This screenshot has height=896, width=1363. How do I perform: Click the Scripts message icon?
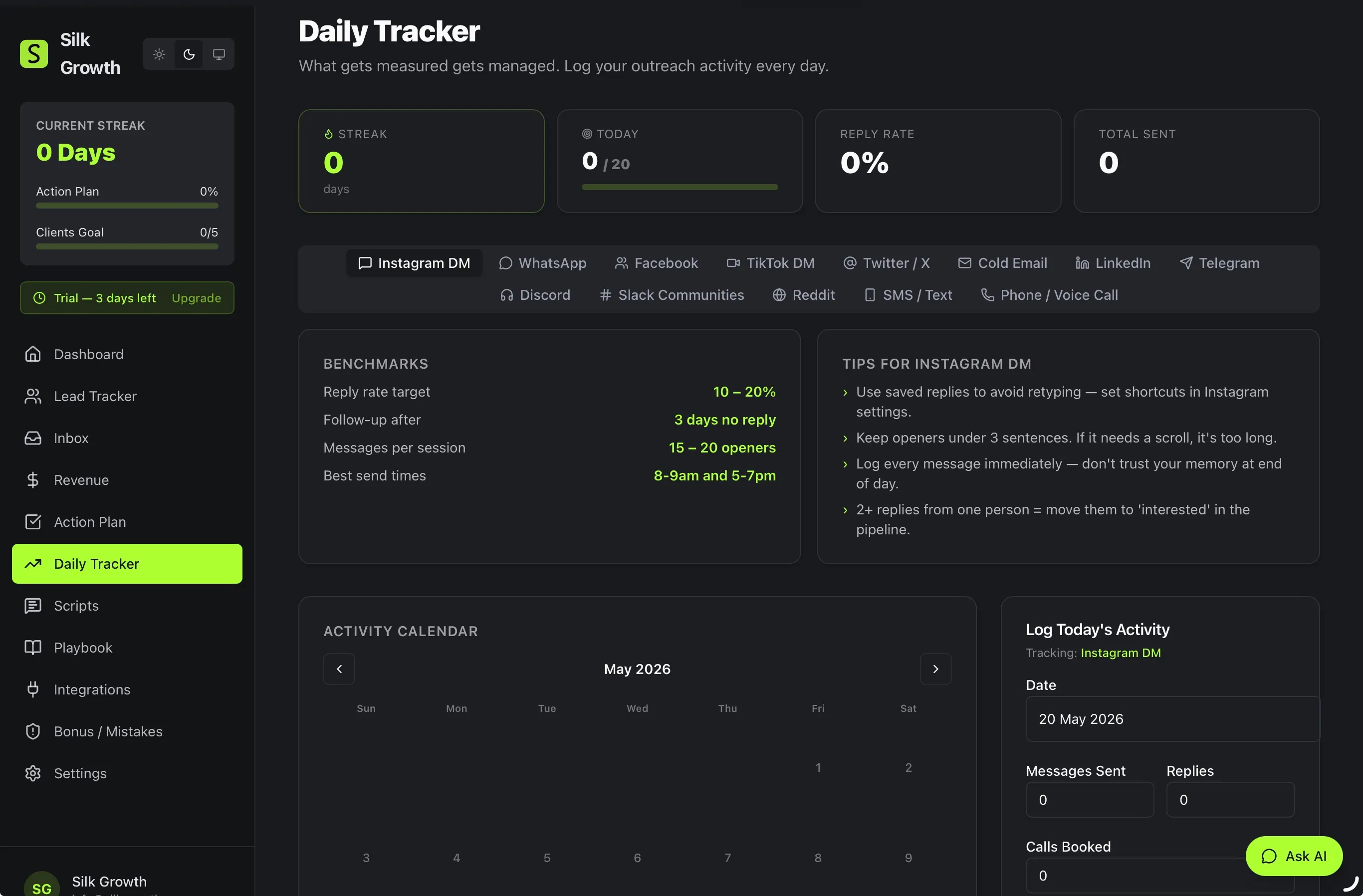pyautogui.click(x=32, y=606)
